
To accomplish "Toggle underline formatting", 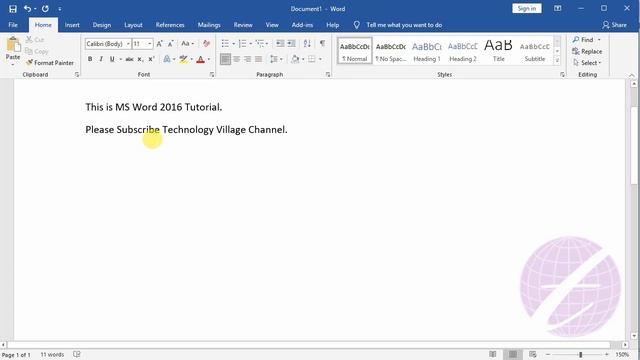I will pos(112,59).
